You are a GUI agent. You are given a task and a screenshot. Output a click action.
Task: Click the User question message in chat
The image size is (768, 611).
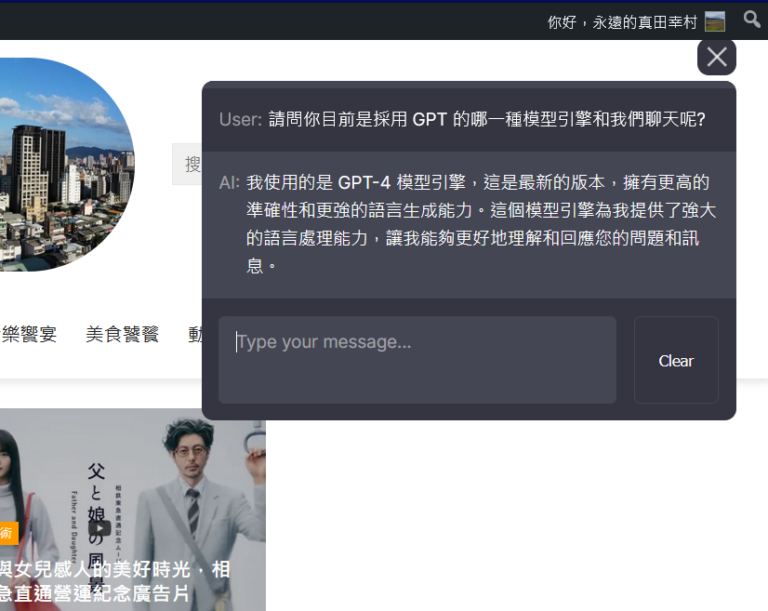click(x=487, y=119)
